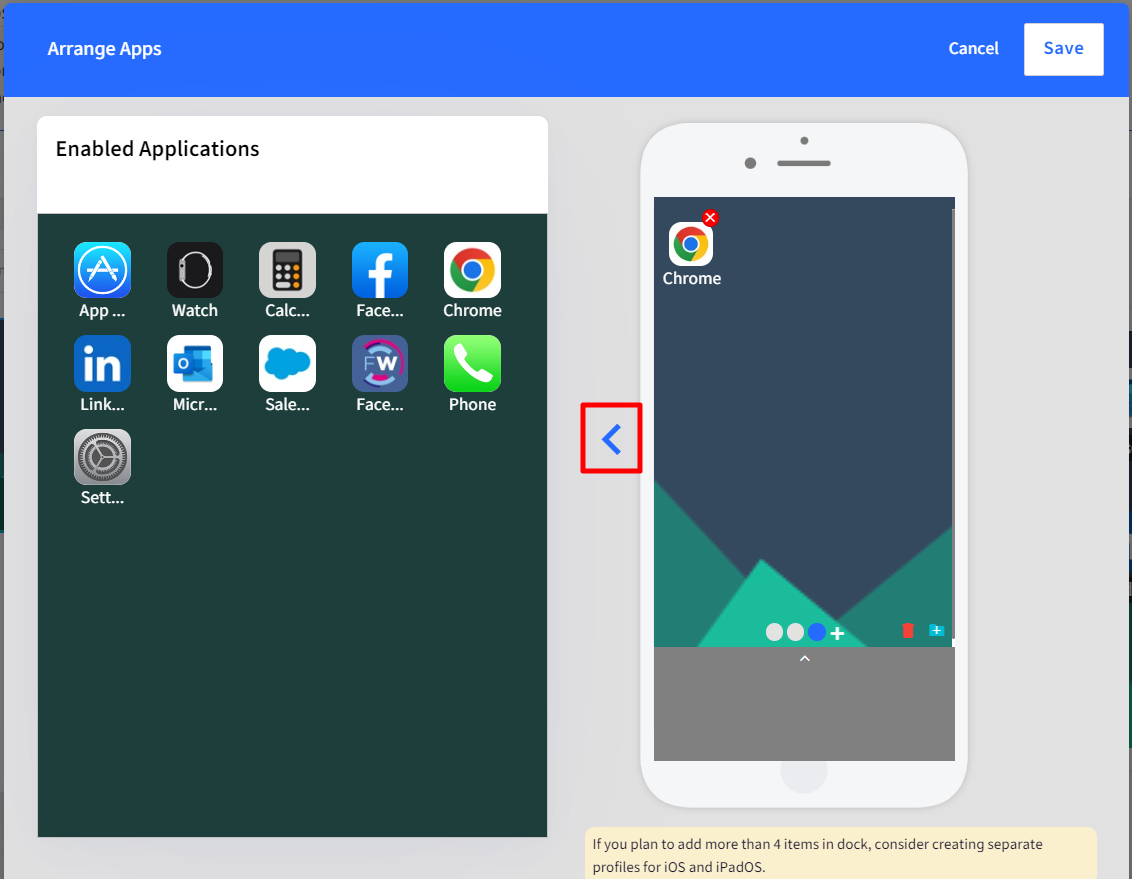This screenshot has height=879, width=1132.
Task: Select the FW Facebook Workplace icon
Action: [380, 363]
